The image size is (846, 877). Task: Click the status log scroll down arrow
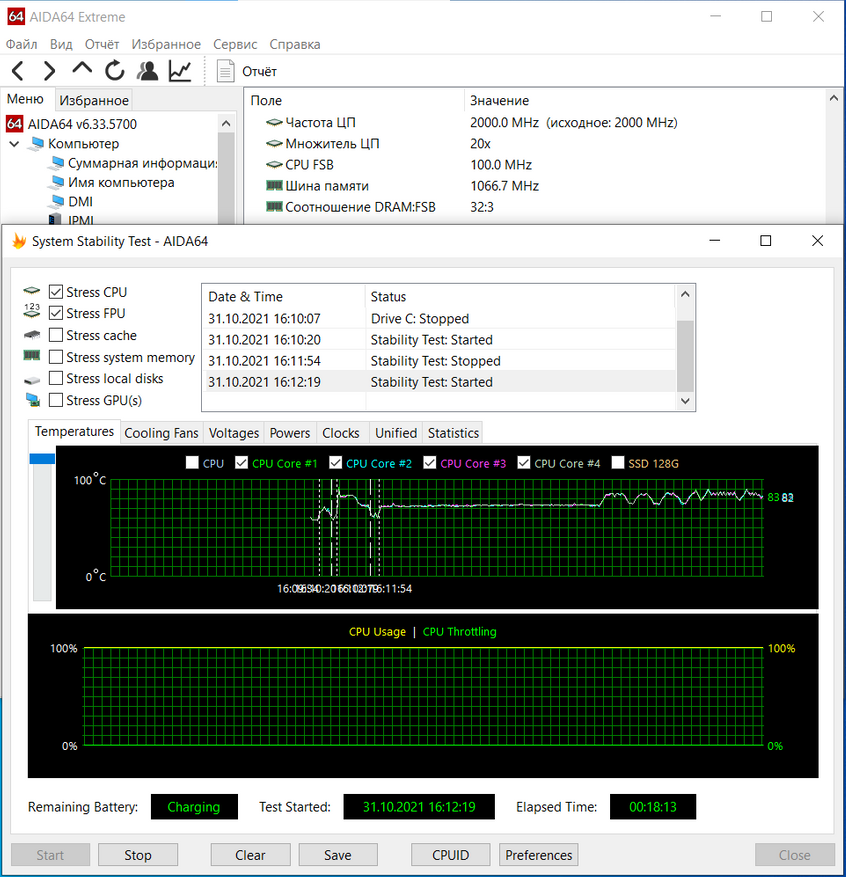[686, 400]
